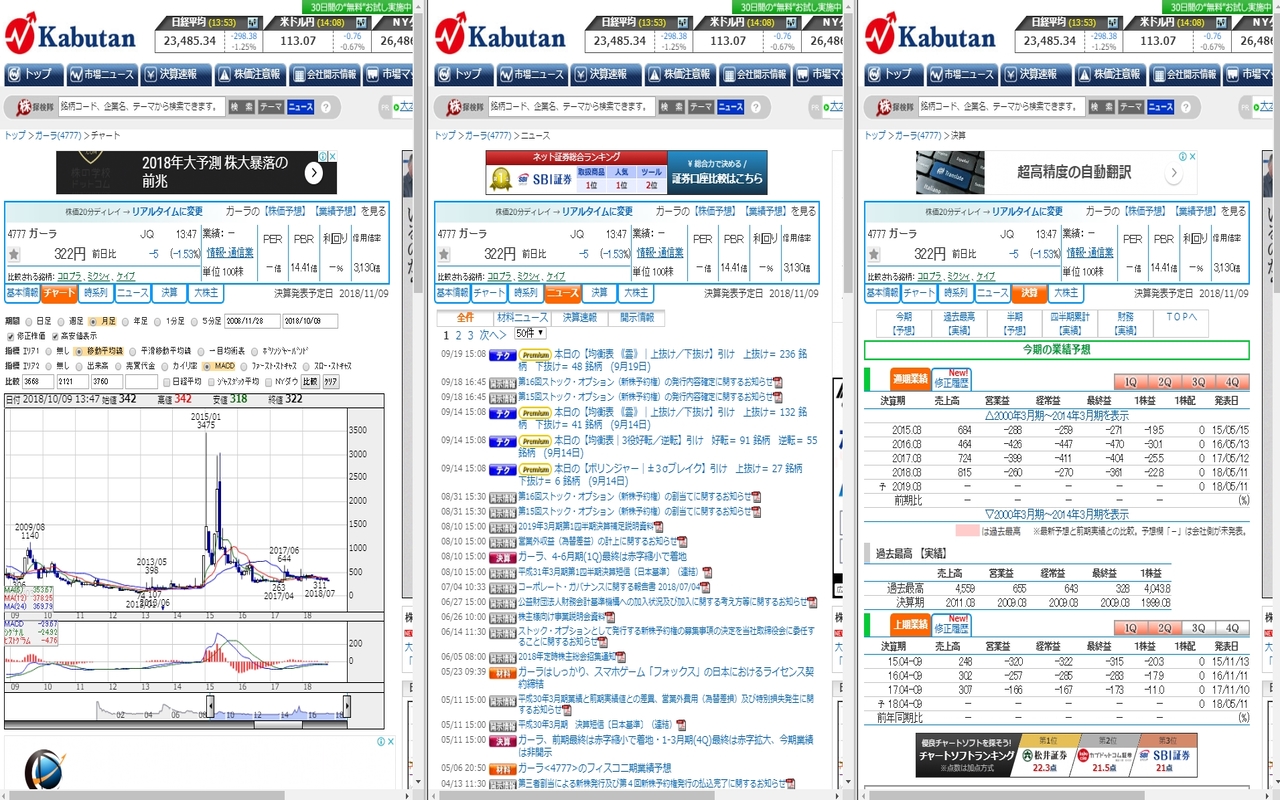Select the 一目均衡表 indicator radio button
The width and height of the screenshot is (1280, 800).
[203, 351]
